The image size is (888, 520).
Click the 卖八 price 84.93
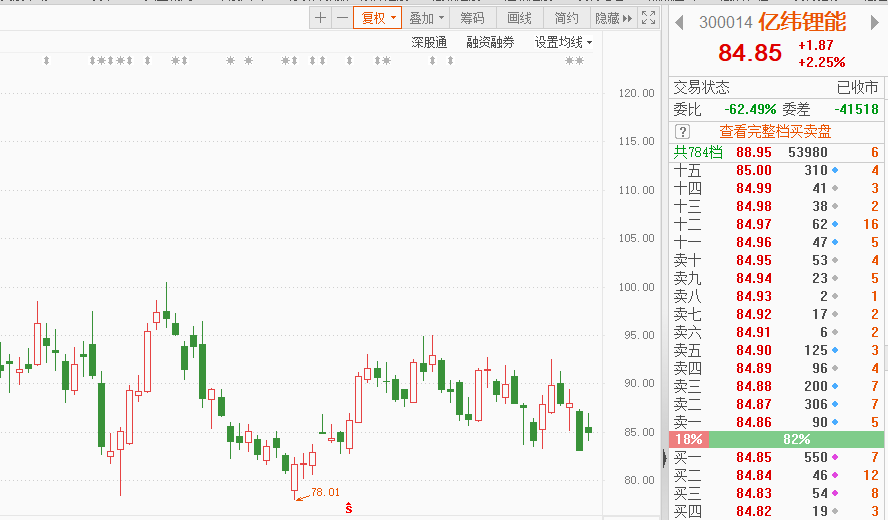coord(754,296)
